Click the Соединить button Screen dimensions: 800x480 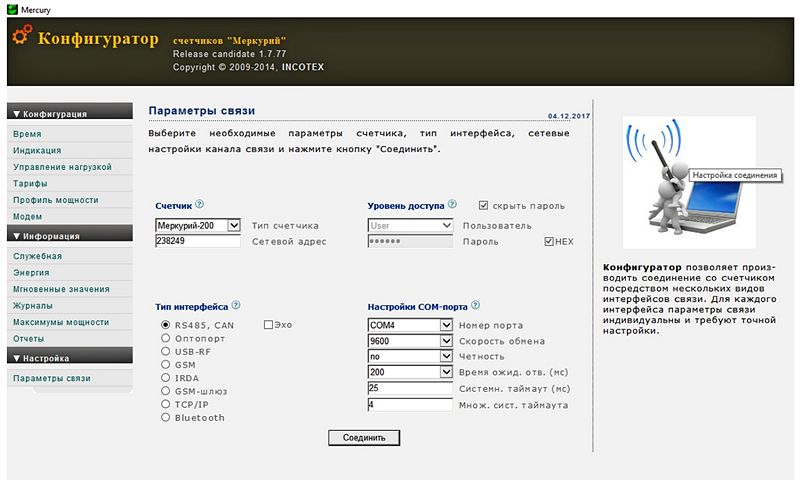point(364,438)
